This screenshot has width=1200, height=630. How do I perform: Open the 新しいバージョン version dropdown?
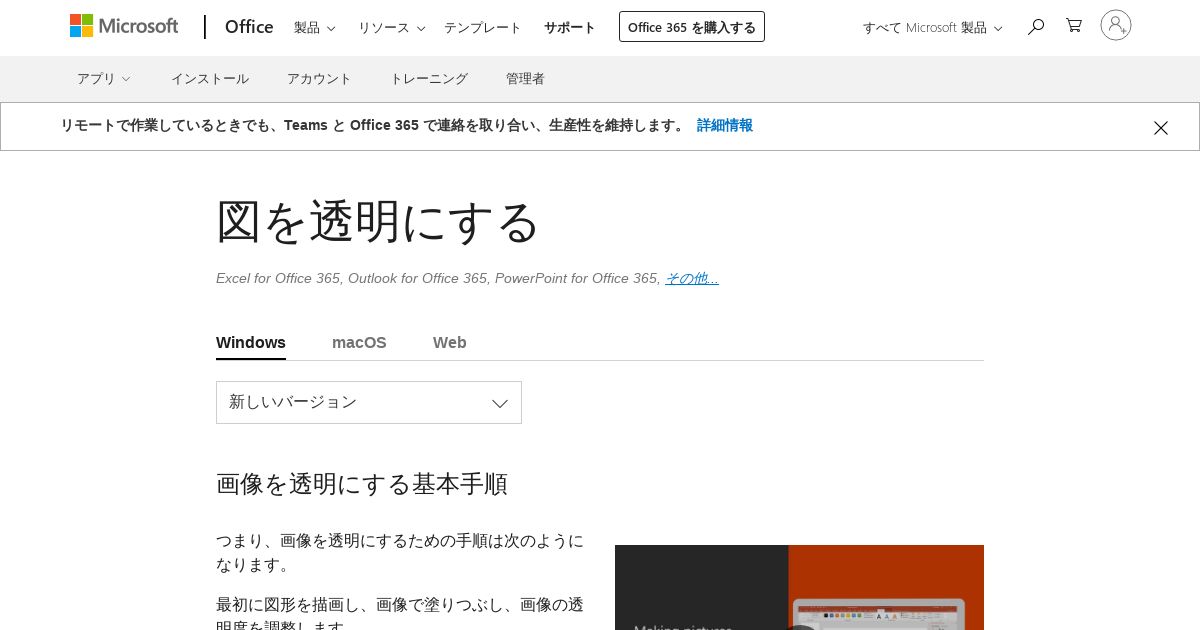click(369, 402)
